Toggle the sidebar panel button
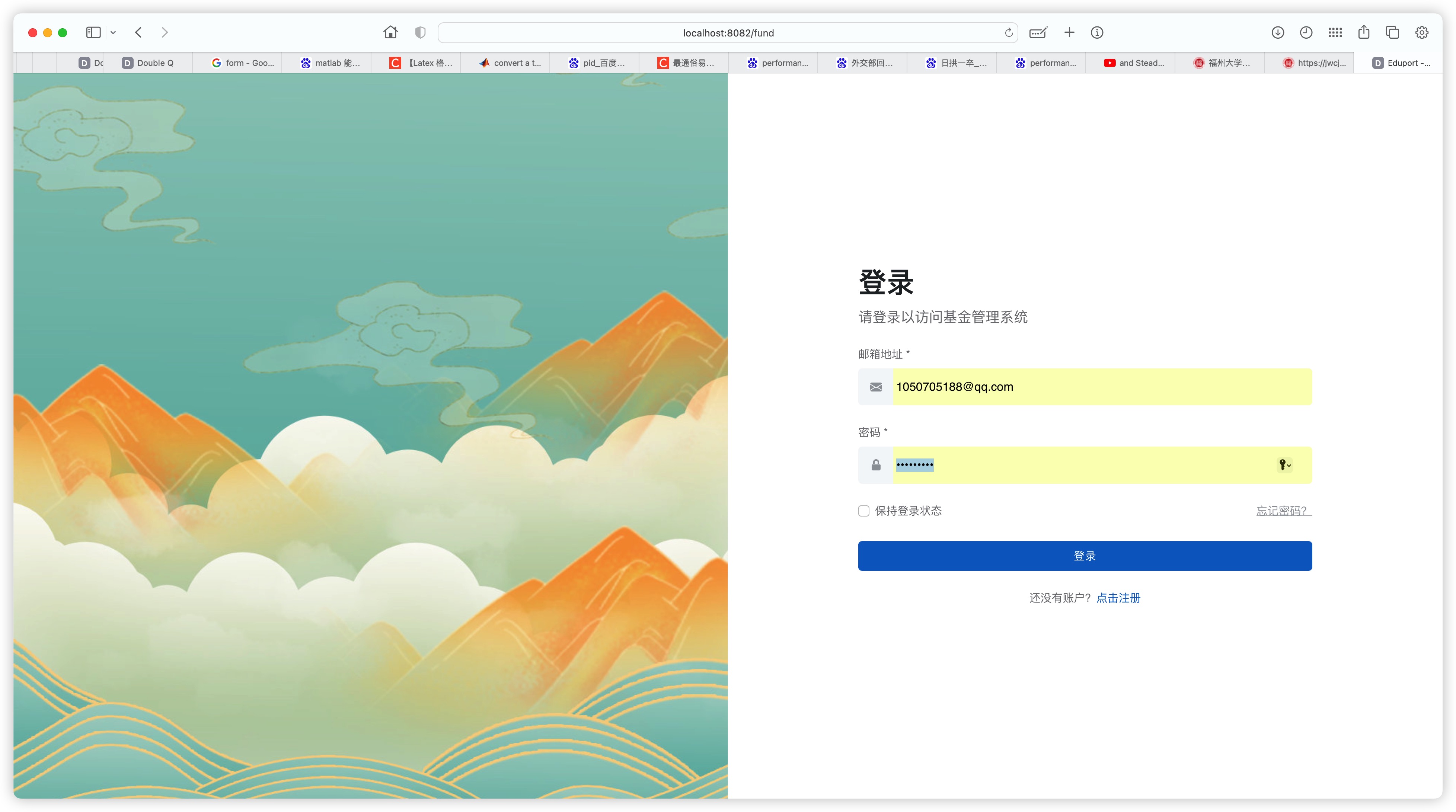1456x812 pixels. (x=93, y=32)
